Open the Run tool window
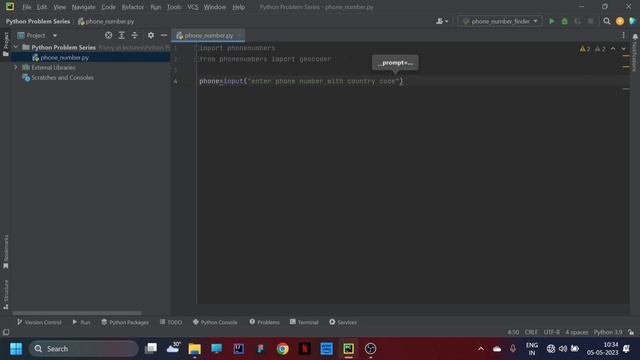 coord(81,322)
